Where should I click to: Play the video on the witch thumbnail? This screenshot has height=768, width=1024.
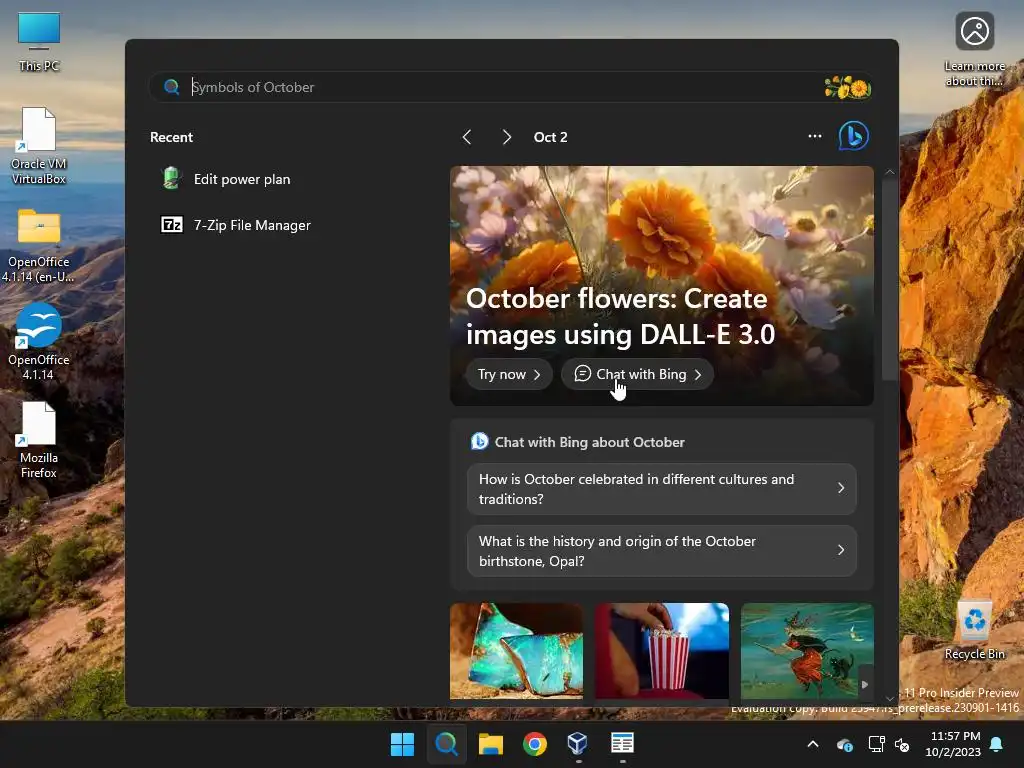coord(865,684)
